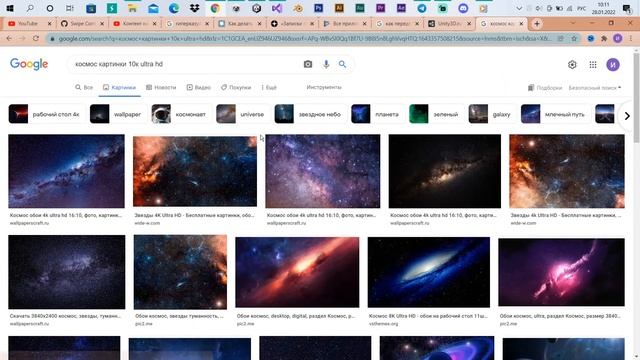Close the YouTube tab

[49, 24]
